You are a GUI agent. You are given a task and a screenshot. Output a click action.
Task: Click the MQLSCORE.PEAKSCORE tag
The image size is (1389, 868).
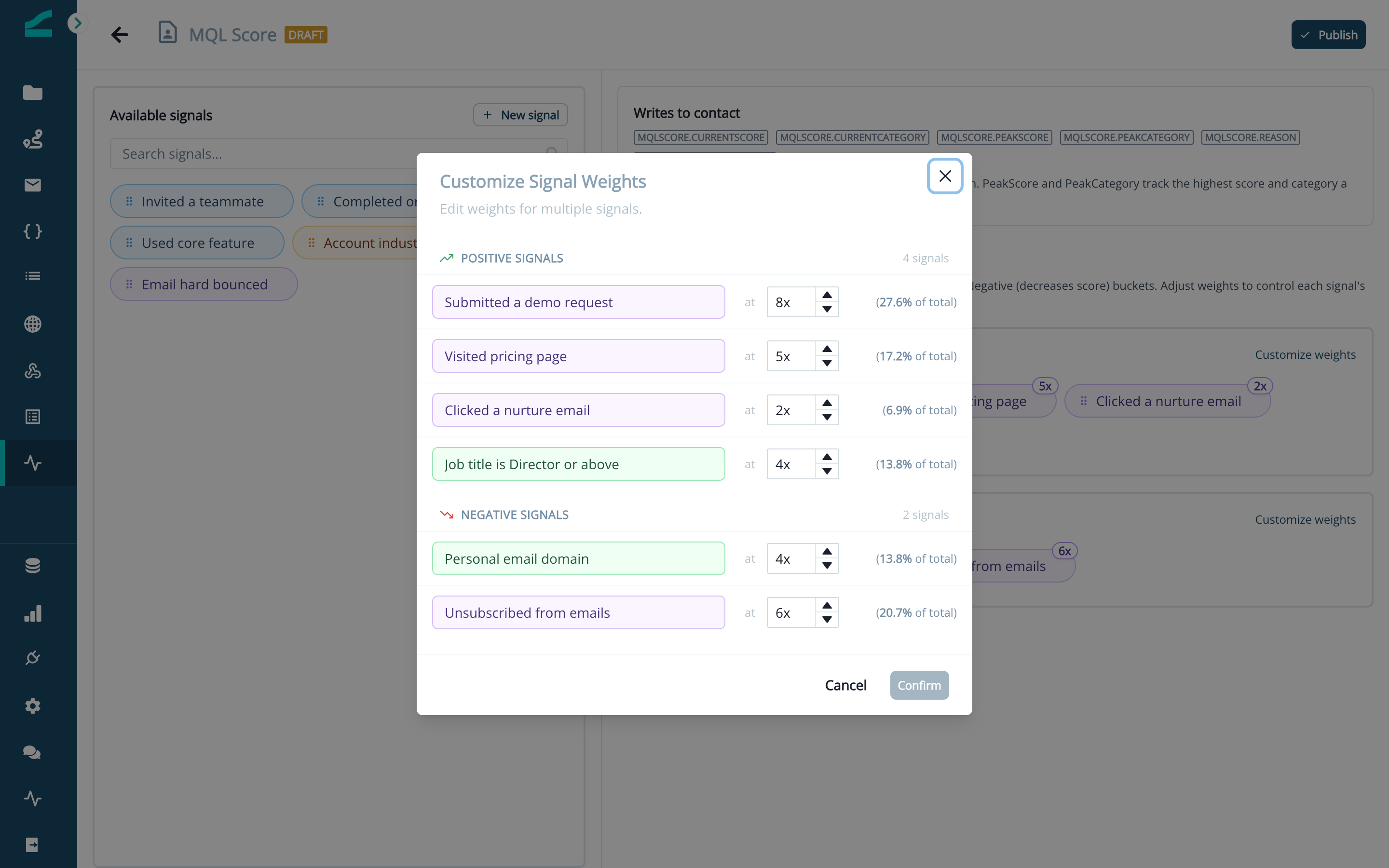[994, 137]
